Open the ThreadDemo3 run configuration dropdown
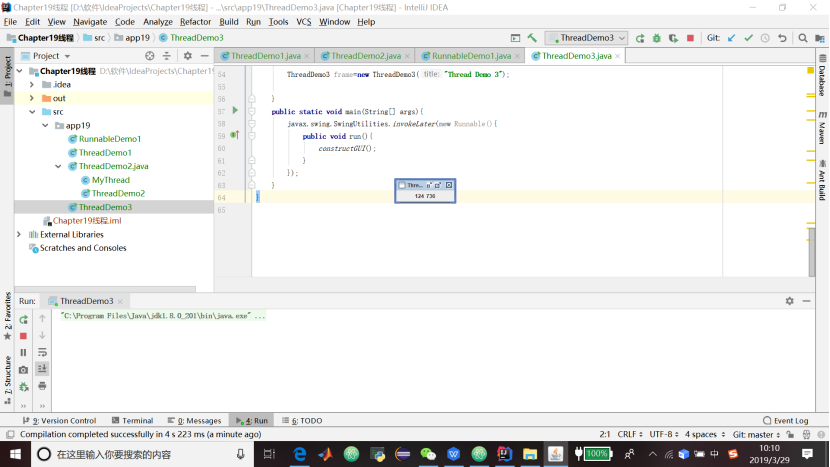The width and height of the screenshot is (830, 467). click(586, 38)
